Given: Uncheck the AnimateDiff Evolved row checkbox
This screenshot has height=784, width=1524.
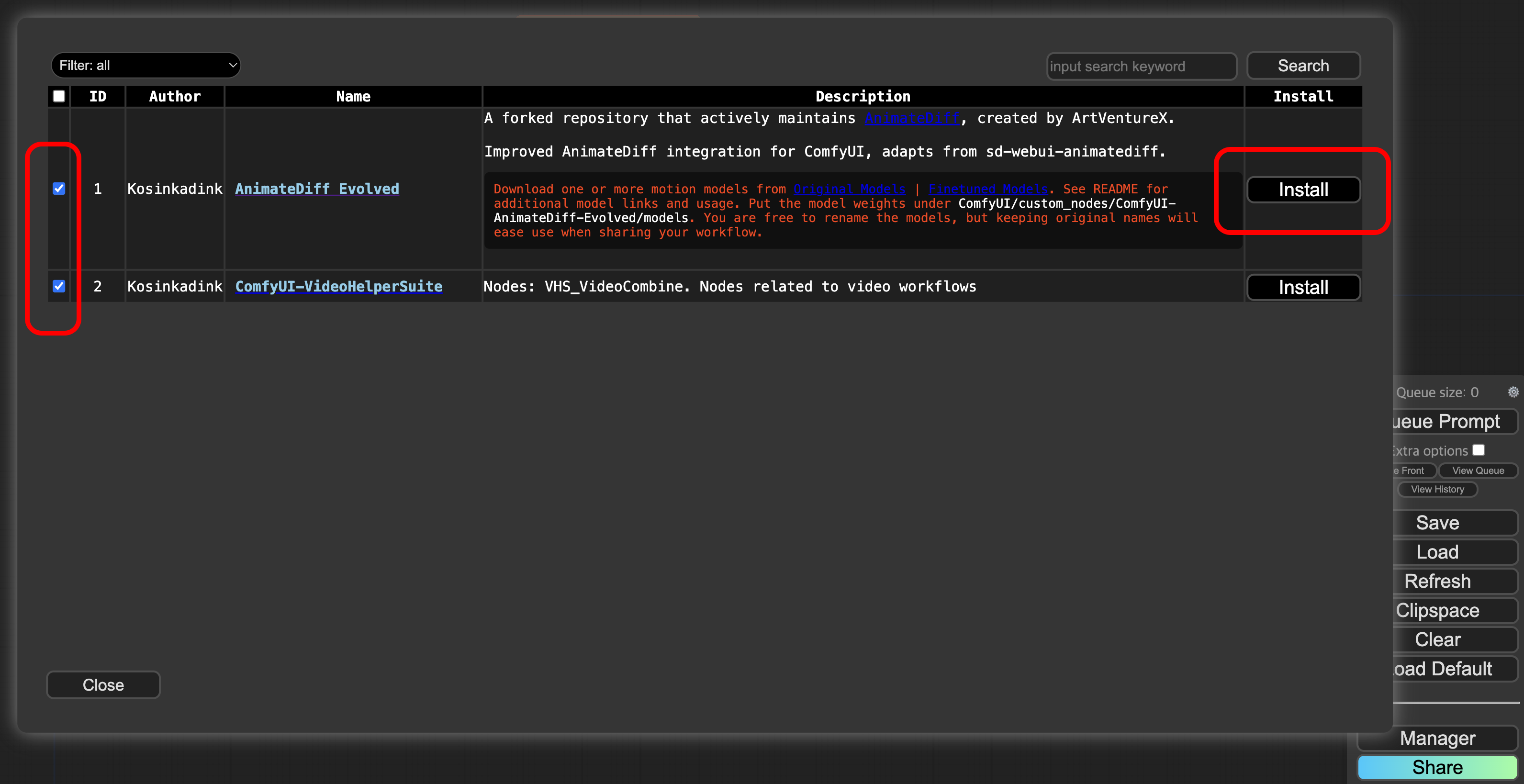Looking at the screenshot, I should click(x=58, y=189).
